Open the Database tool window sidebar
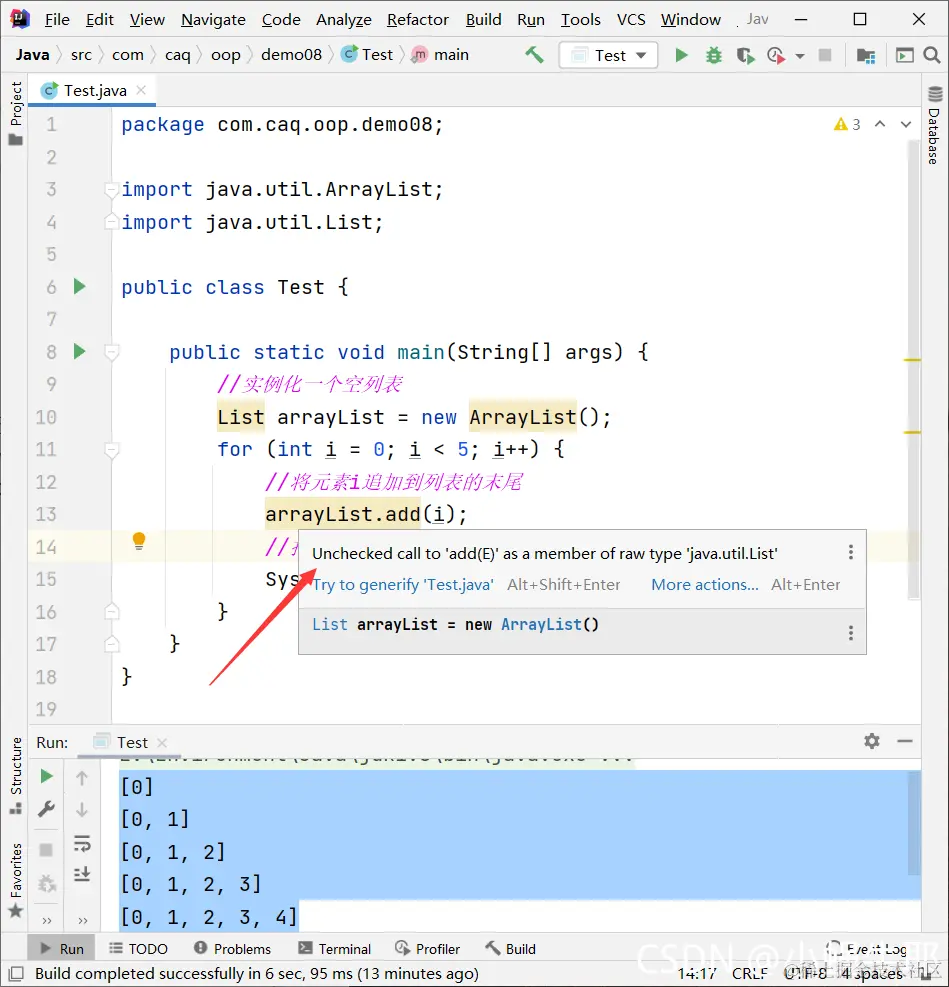The height and width of the screenshot is (987, 949). pos(935,125)
